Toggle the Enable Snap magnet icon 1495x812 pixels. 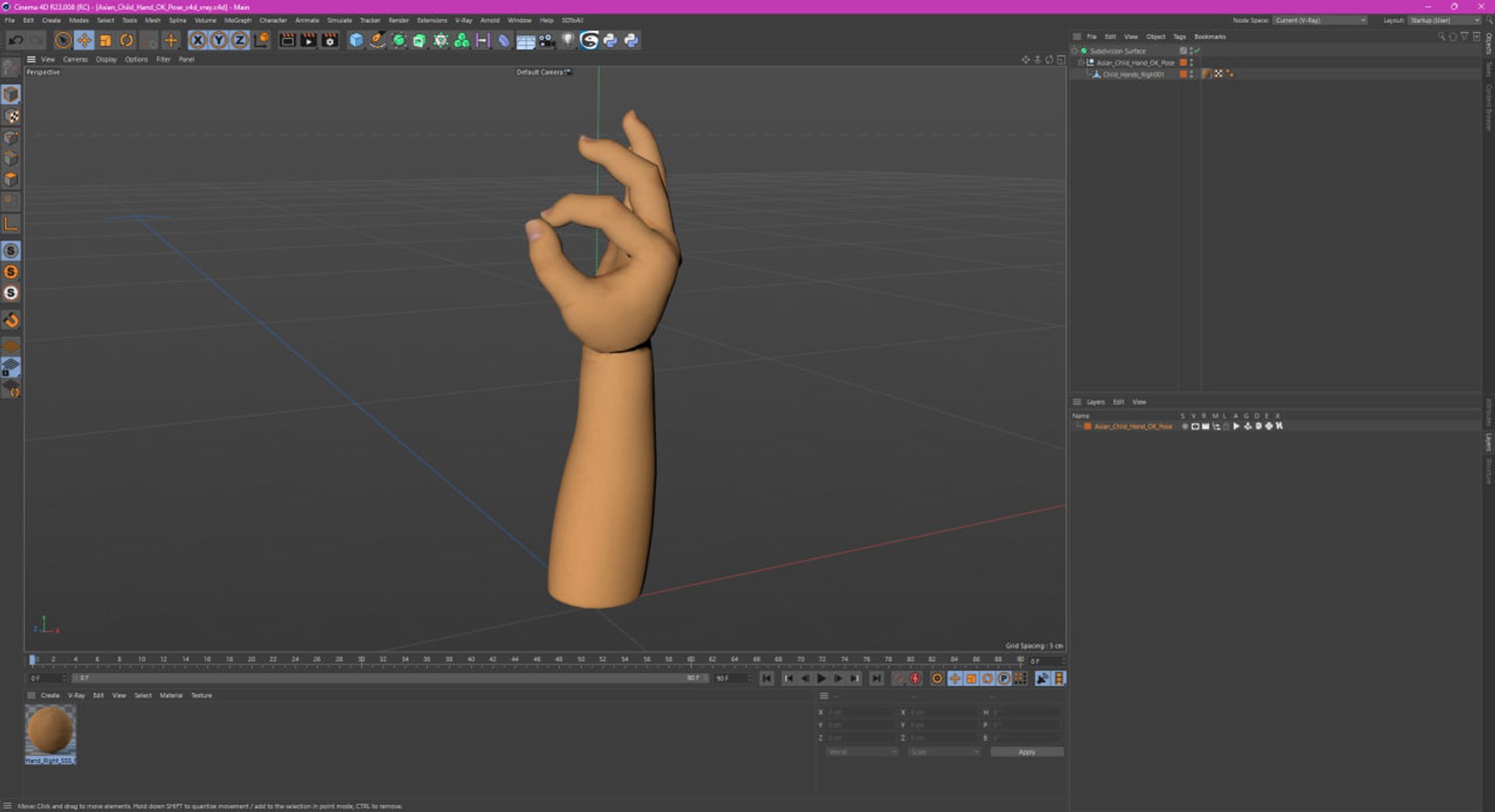click(11, 320)
